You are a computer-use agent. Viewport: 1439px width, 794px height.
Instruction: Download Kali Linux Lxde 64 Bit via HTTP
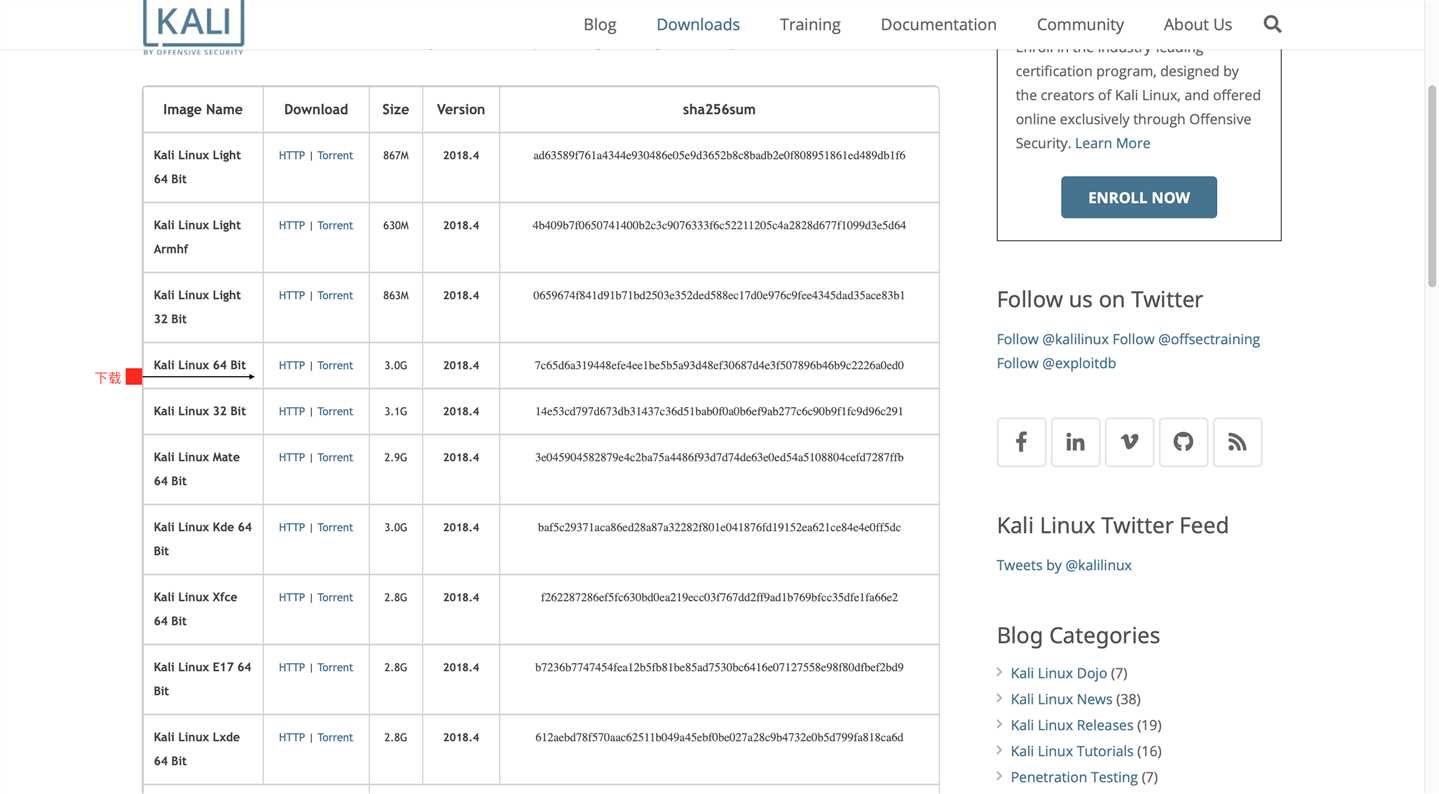(292, 737)
